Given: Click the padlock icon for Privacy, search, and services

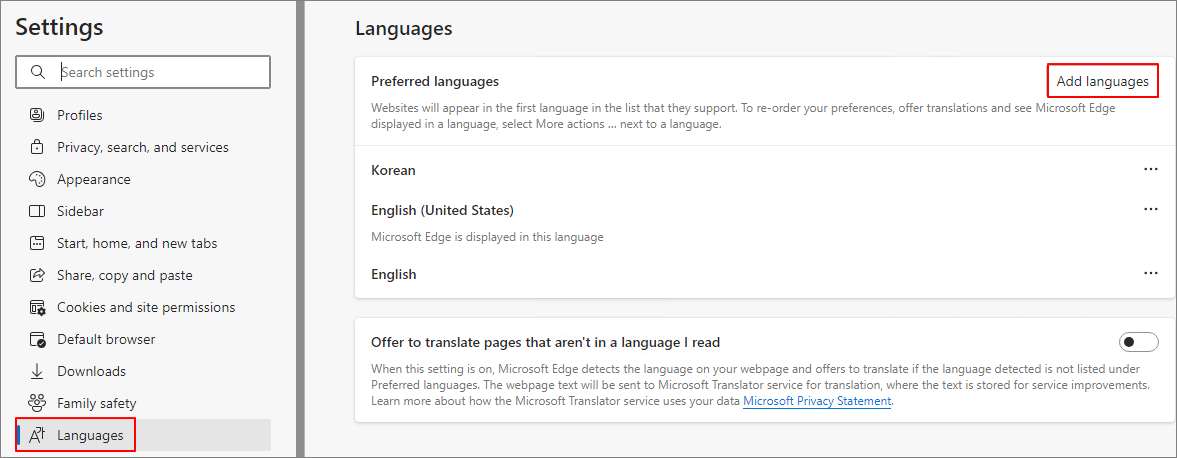Looking at the screenshot, I should 37,147.
